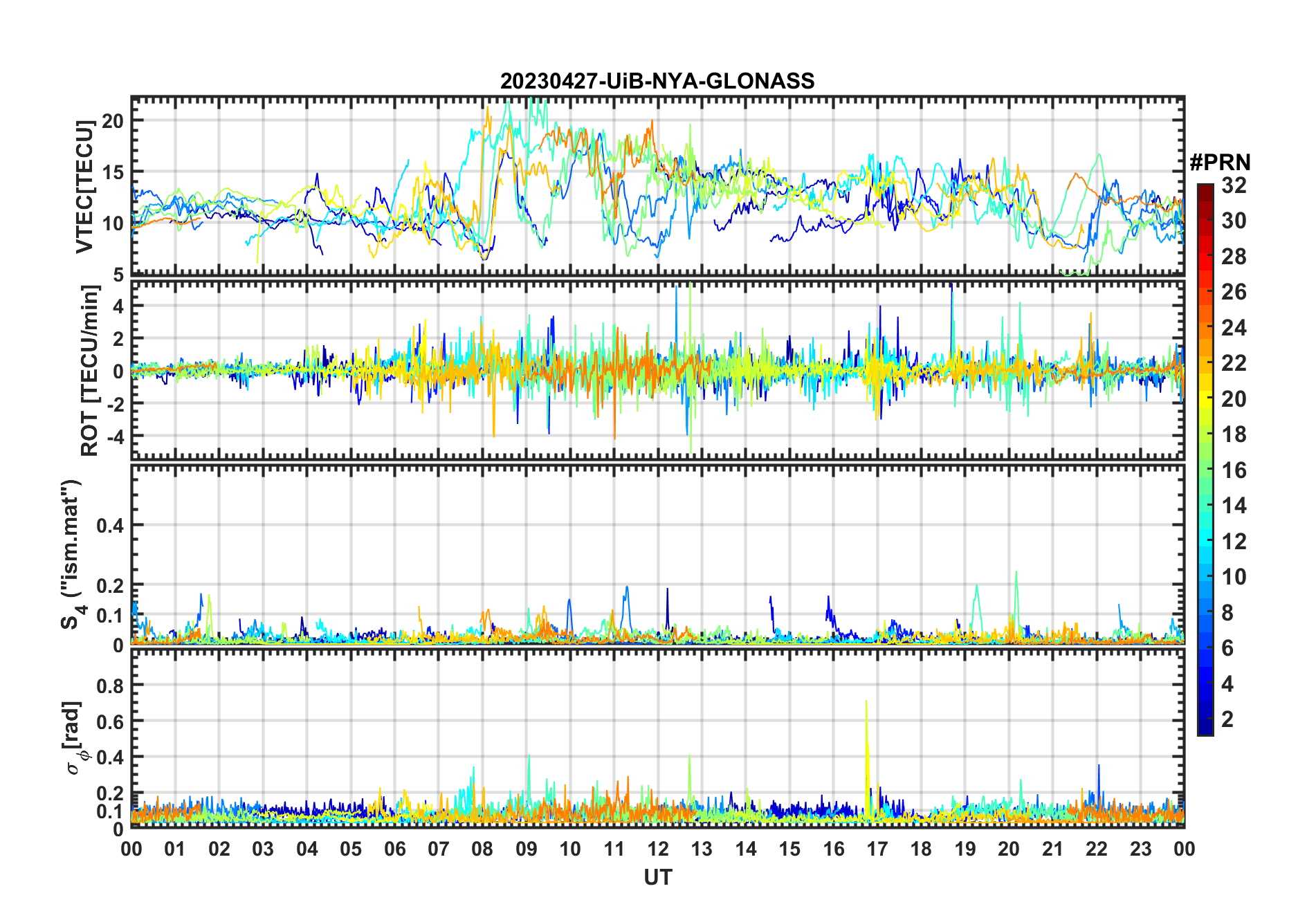
Task: Click the UT x-axis label
Action: [657, 877]
